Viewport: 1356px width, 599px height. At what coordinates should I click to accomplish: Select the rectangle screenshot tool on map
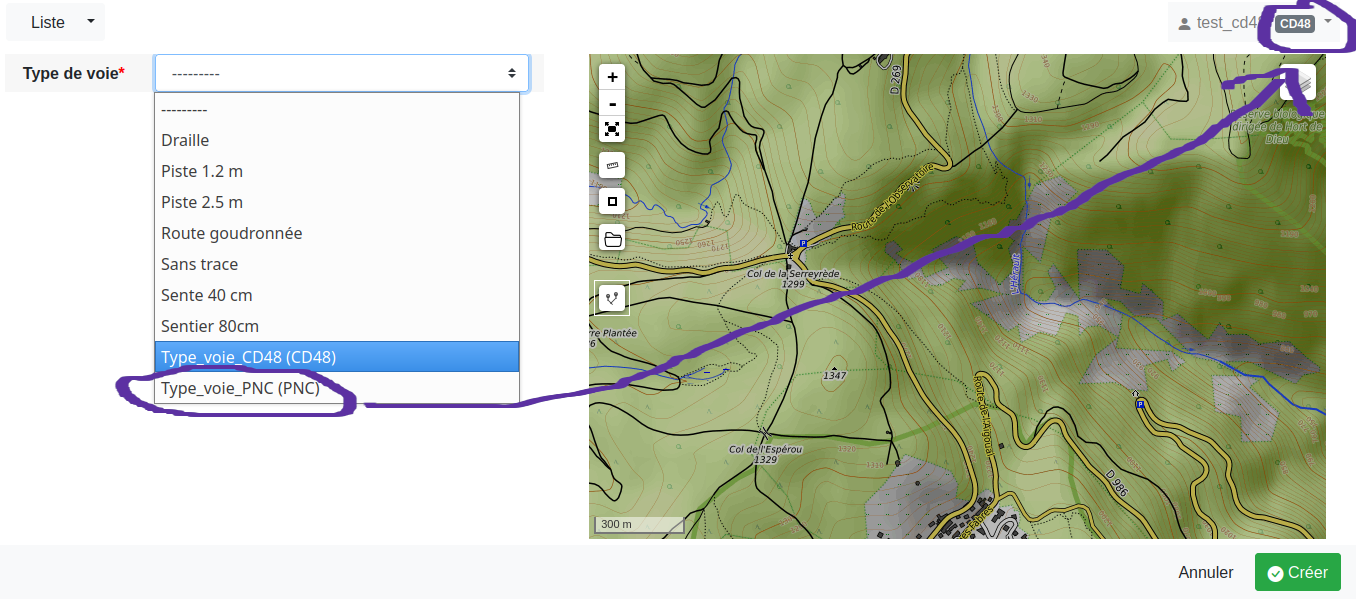coord(612,201)
